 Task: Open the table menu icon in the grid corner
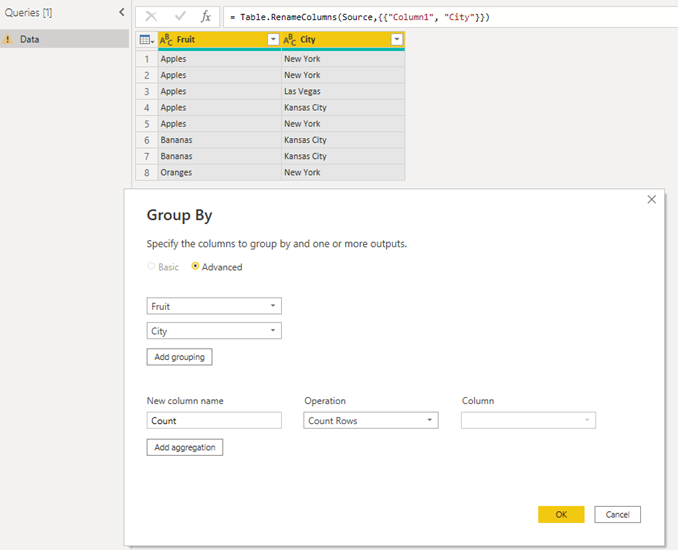[147, 40]
